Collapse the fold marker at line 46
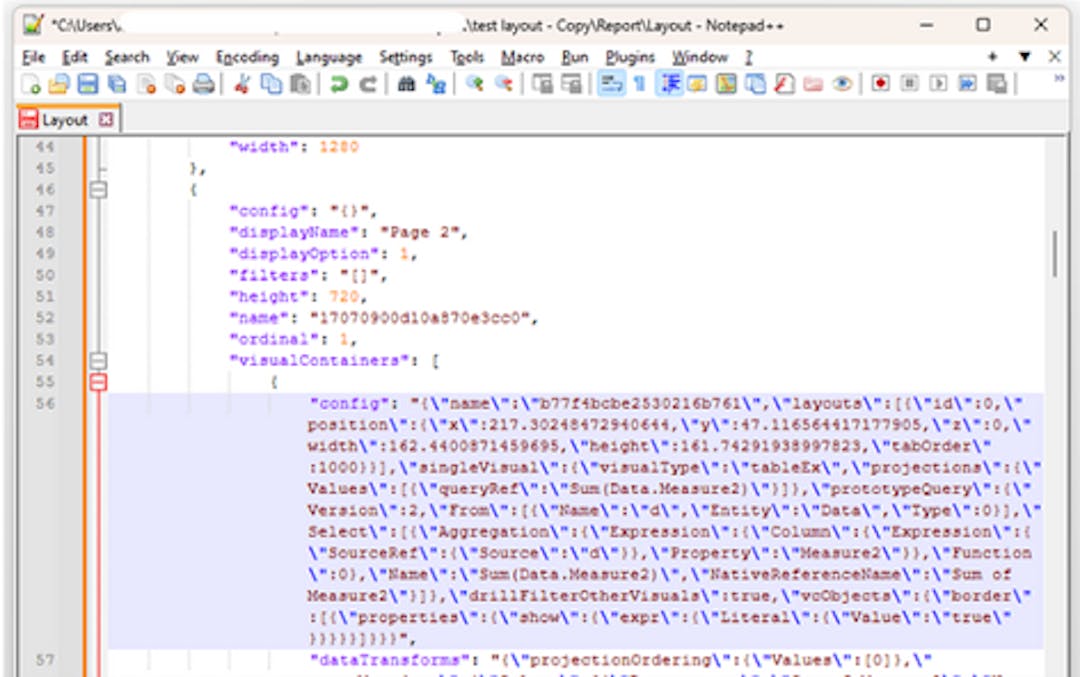The height and width of the screenshot is (677, 1080). coord(98,189)
